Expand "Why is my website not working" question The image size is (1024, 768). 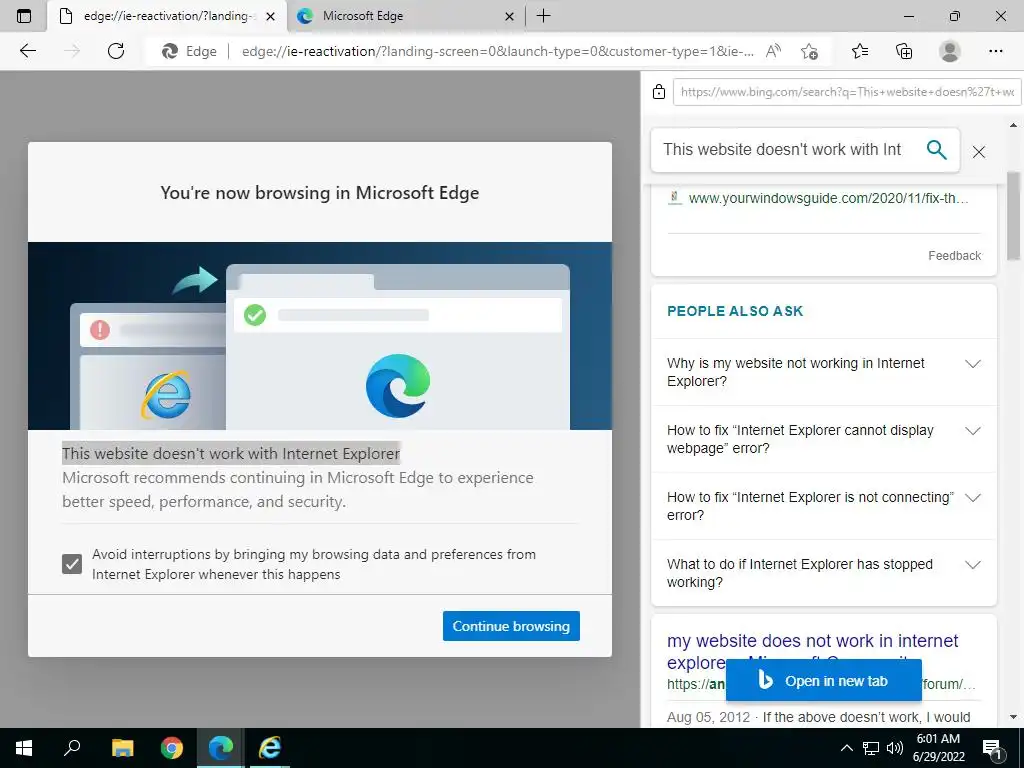tap(824, 372)
